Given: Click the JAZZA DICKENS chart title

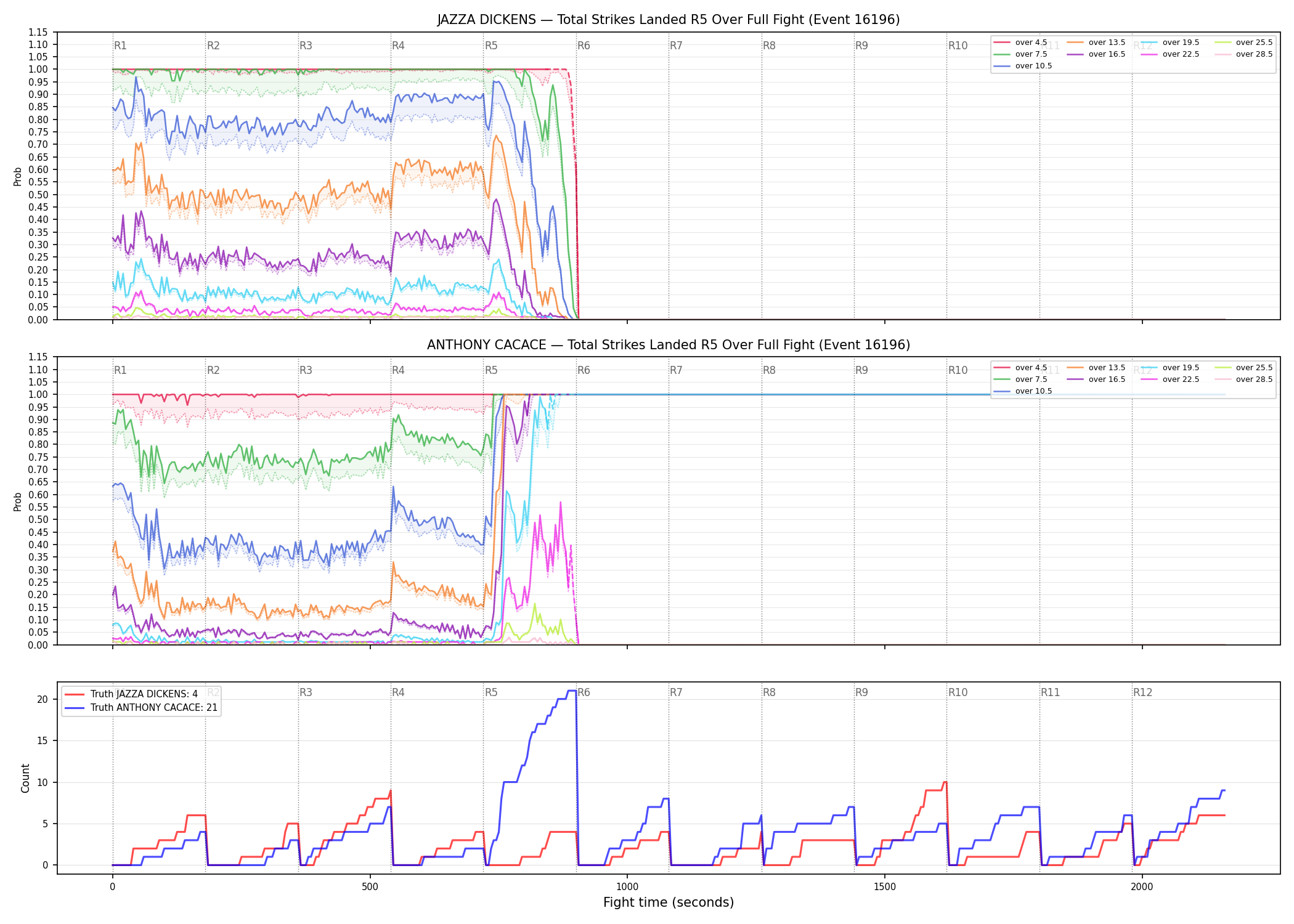Looking at the screenshot, I should coord(669,20).
